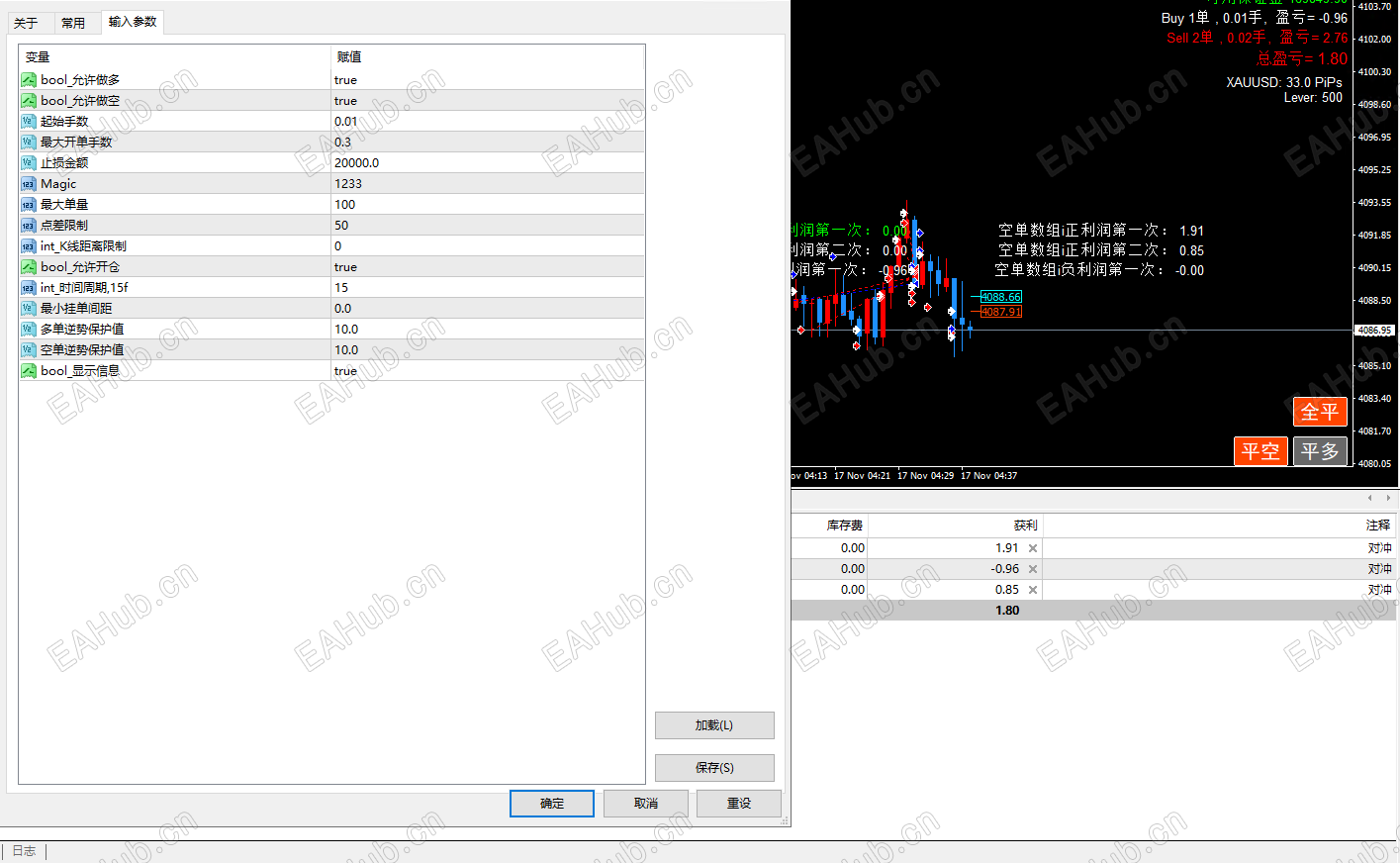Click the green bool icon beside bool_允许做空
1400x863 pixels.
[29, 101]
